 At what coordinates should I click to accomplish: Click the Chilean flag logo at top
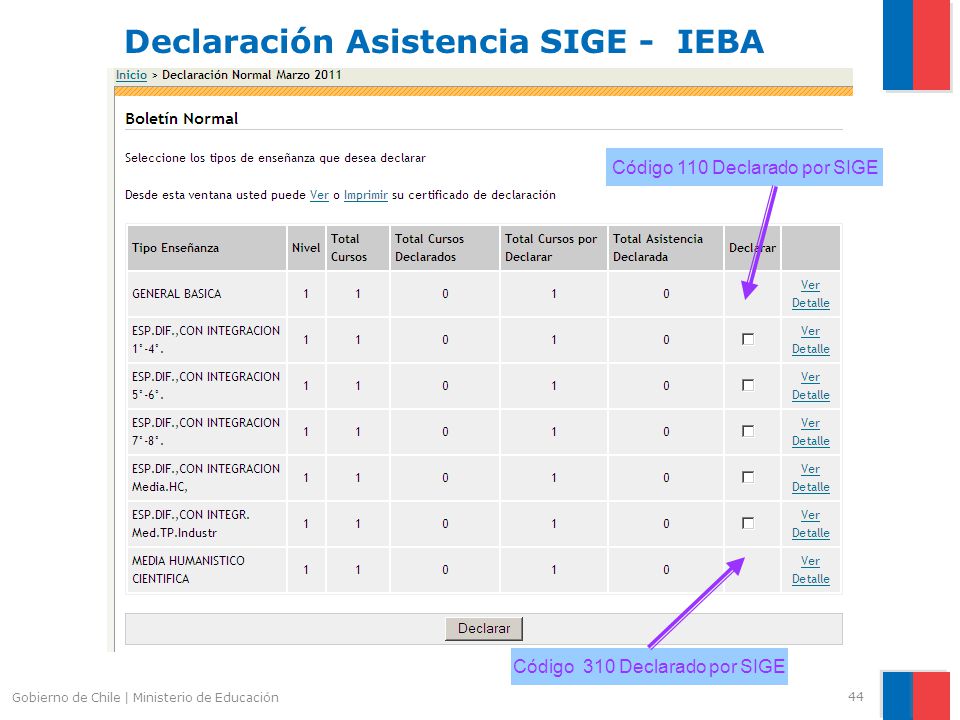tap(917, 45)
